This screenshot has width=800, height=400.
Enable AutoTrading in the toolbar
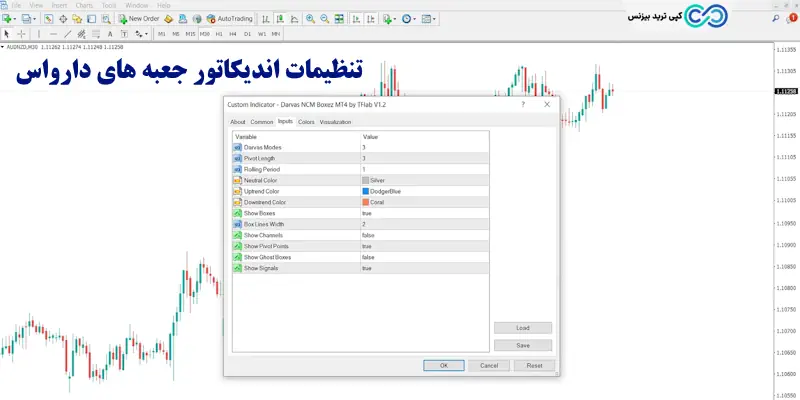point(230,19)
